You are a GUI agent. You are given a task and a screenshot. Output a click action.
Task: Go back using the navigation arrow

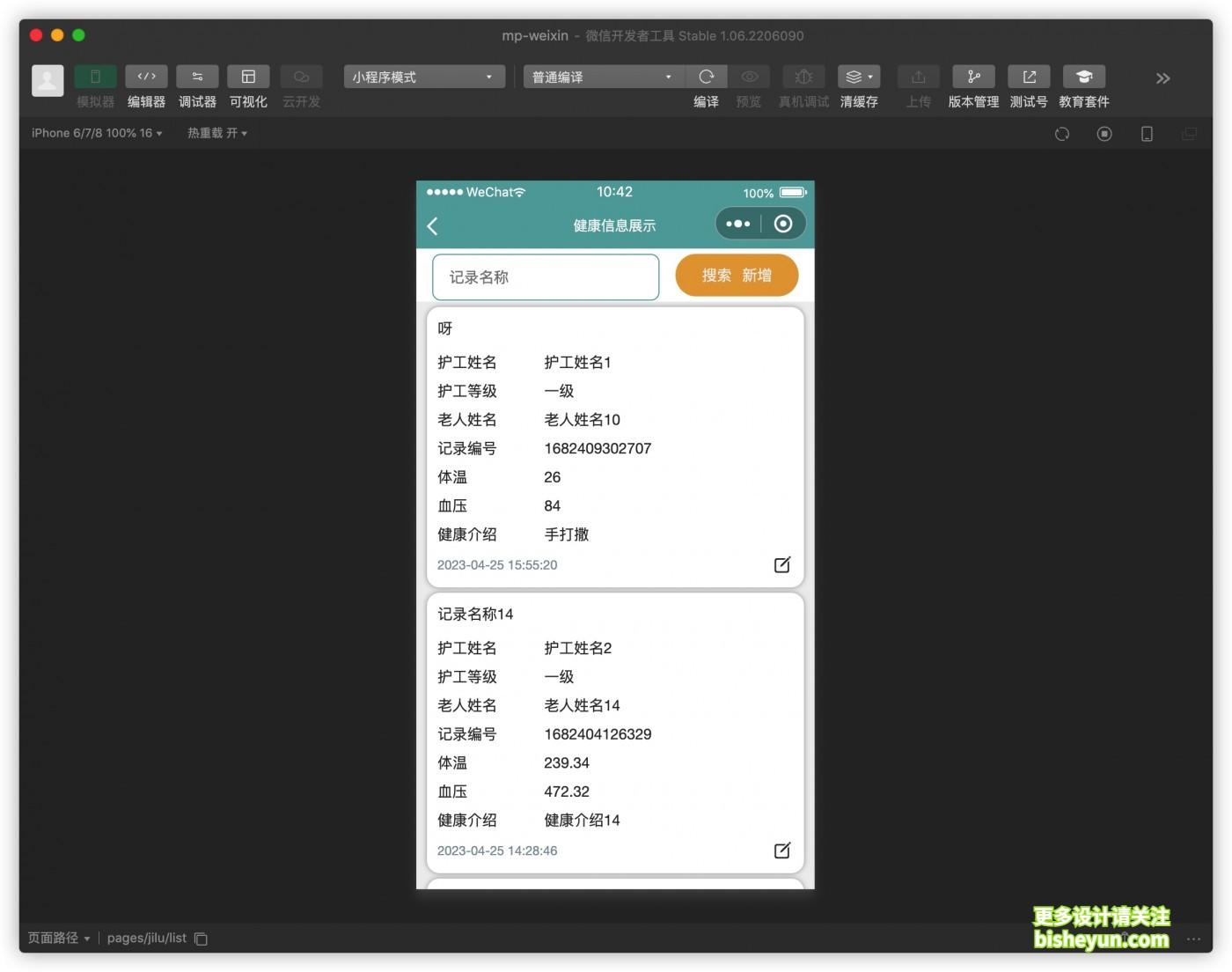[x=433, y=226]
